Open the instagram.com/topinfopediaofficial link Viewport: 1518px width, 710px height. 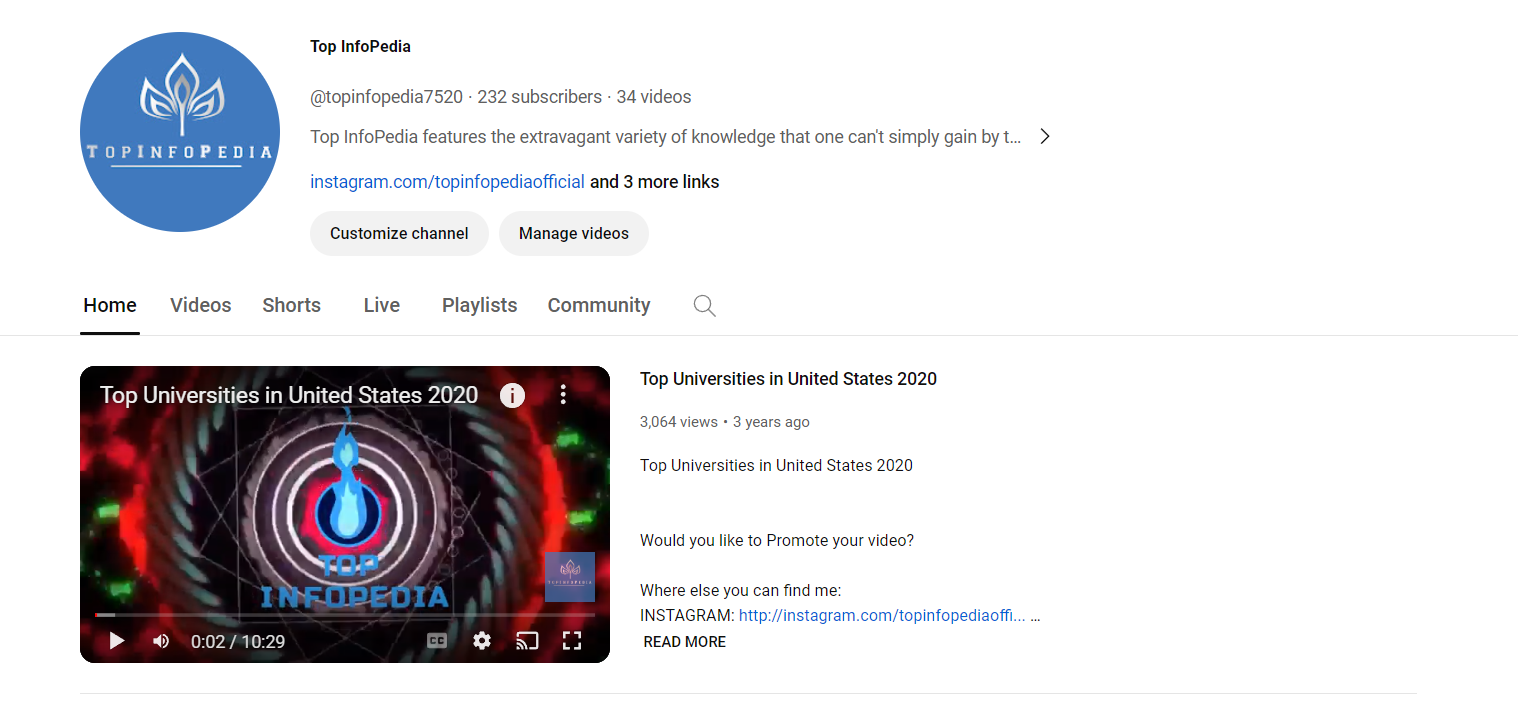tap(447, 181)
